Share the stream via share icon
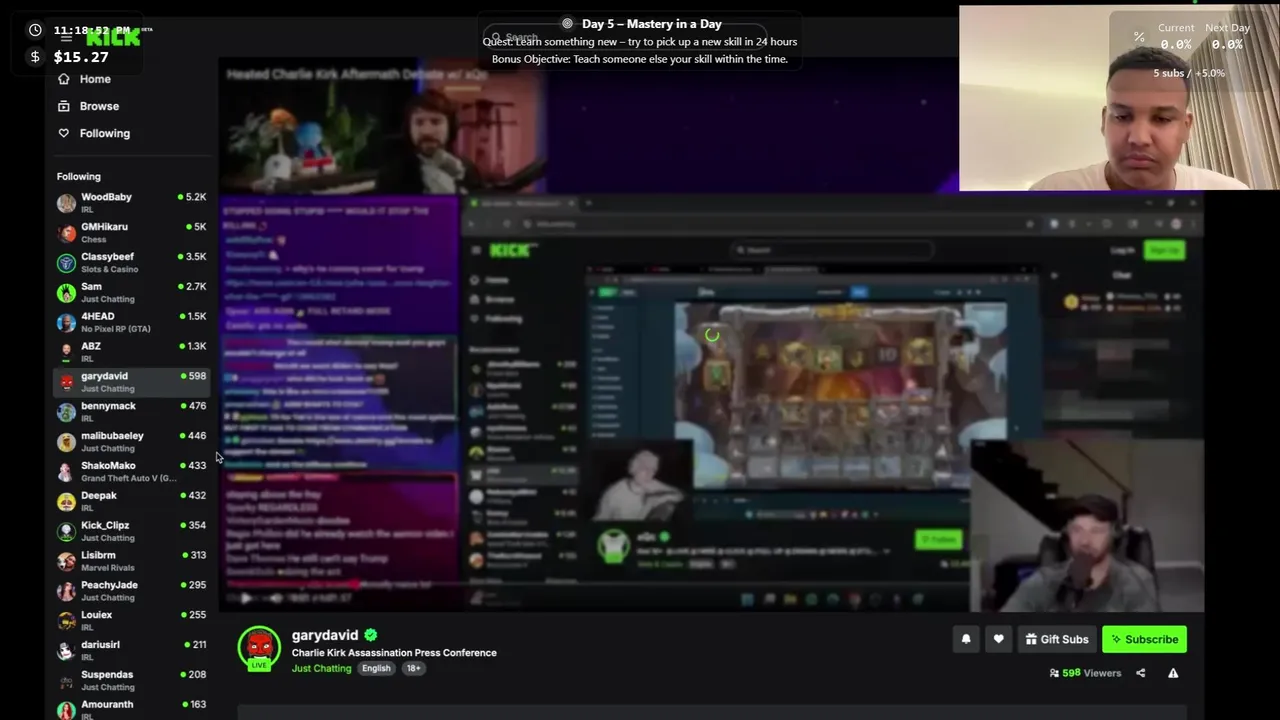Screen dimensions: 1280x720 tap(1140, 673)
